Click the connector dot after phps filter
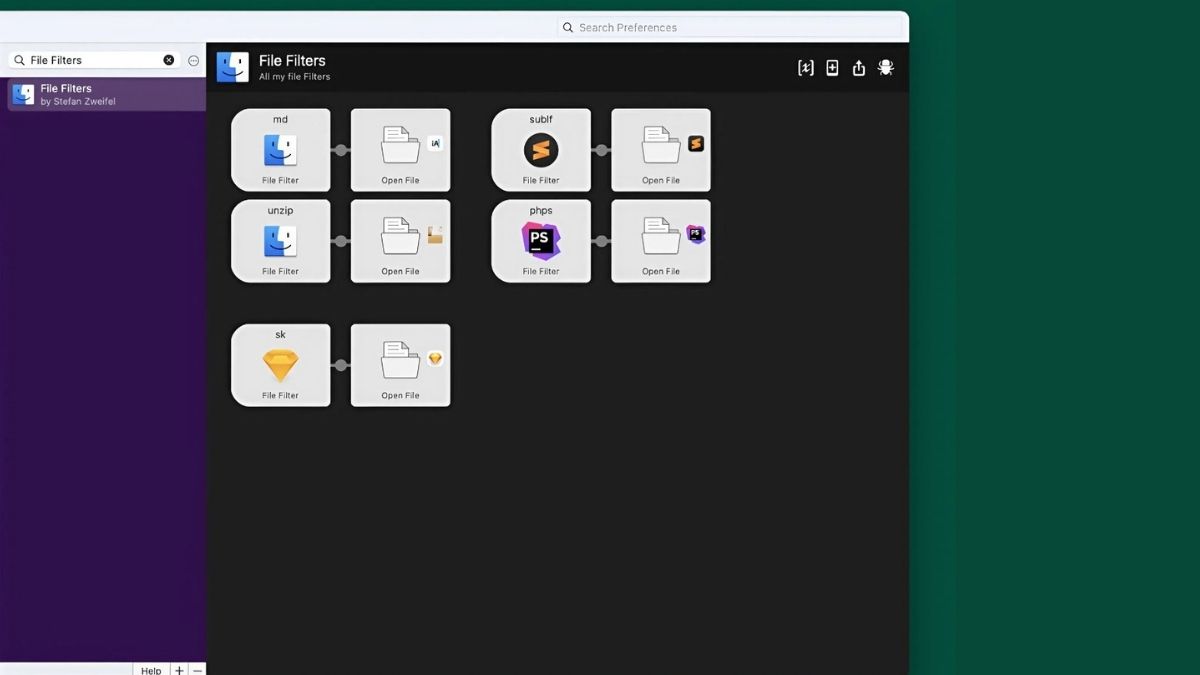The width and height of the screenshot is (1200, 675). (x=601, y=241)
